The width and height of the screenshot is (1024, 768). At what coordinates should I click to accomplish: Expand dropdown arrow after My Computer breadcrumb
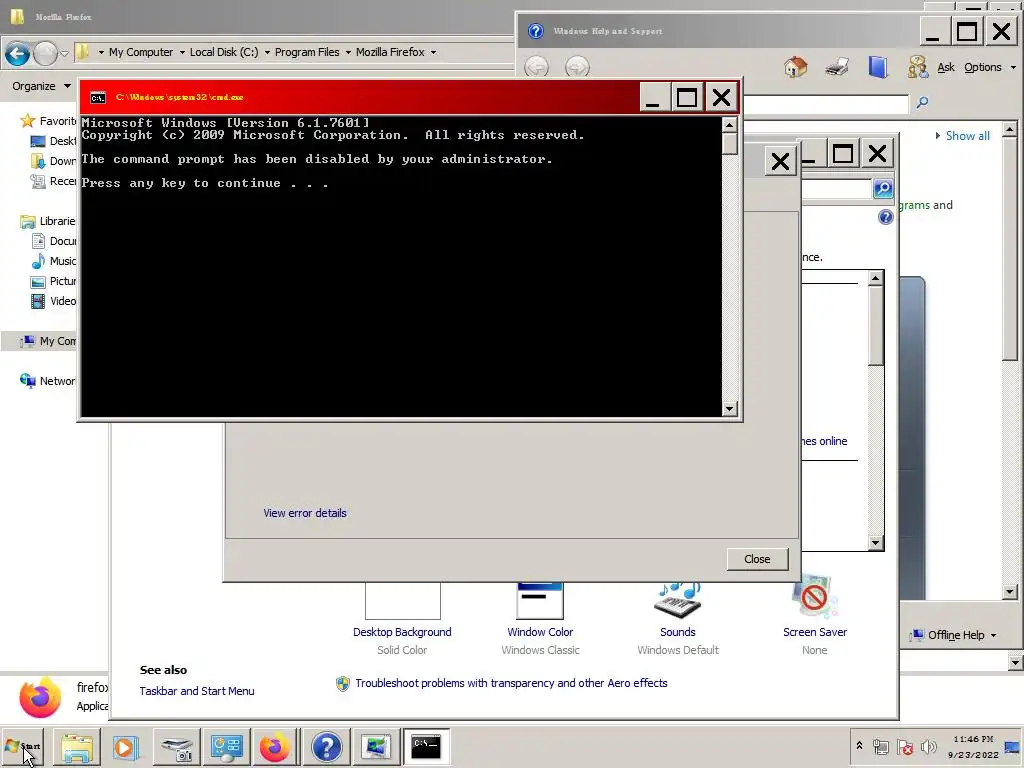coord(182,52)
